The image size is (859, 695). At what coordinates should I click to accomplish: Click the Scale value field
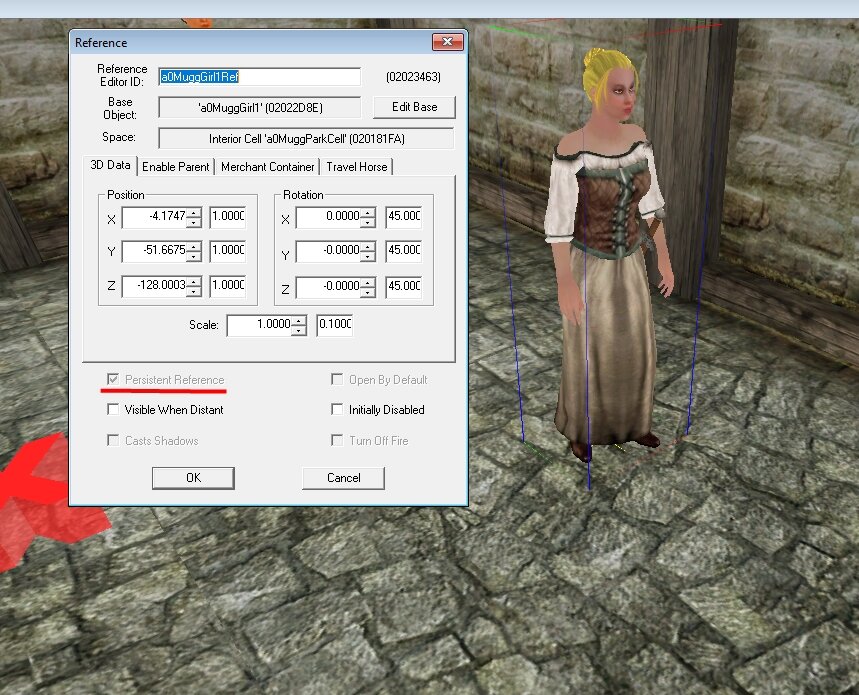260,325
